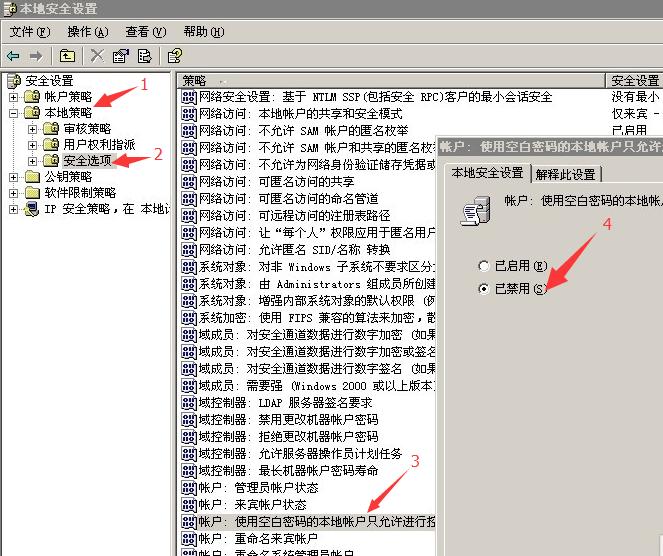663x556 pixels.
Task: Sort by the 安全设置 column header
Action: click(x=634, y=80)
